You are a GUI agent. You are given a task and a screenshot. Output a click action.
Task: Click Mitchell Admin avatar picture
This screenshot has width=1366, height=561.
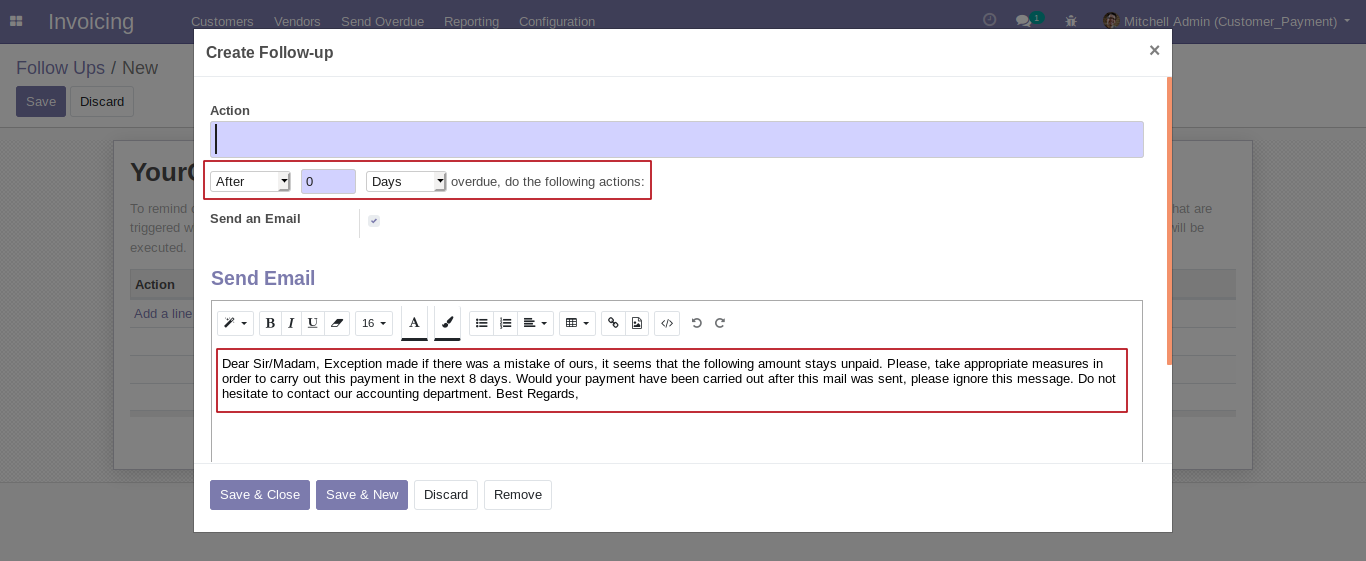pyautogui.click(x=1111, y=21)
